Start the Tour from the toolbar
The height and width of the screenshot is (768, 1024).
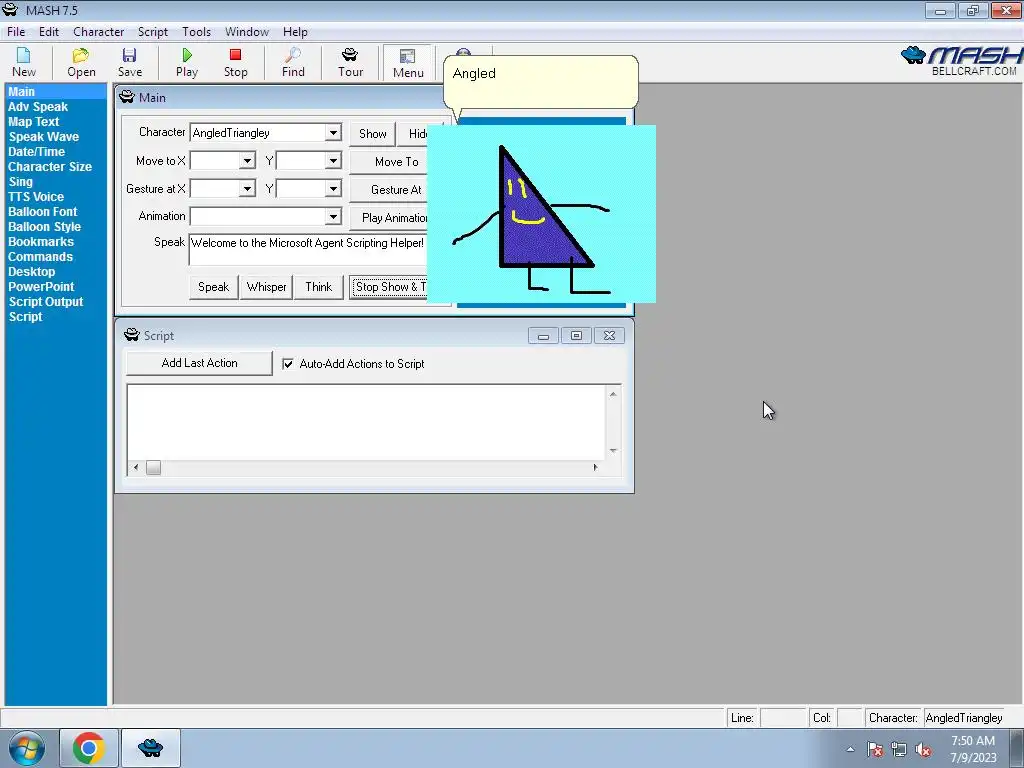(x=350, y=62)
